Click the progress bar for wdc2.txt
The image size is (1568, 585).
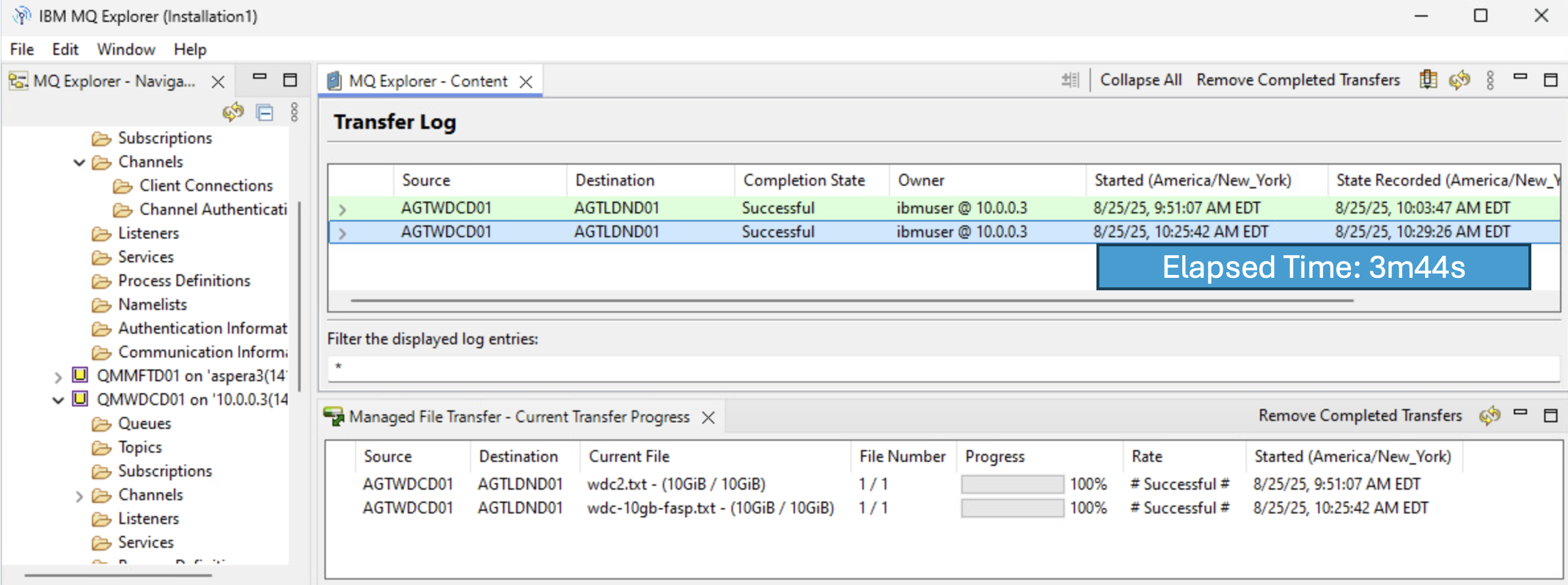1012,484
